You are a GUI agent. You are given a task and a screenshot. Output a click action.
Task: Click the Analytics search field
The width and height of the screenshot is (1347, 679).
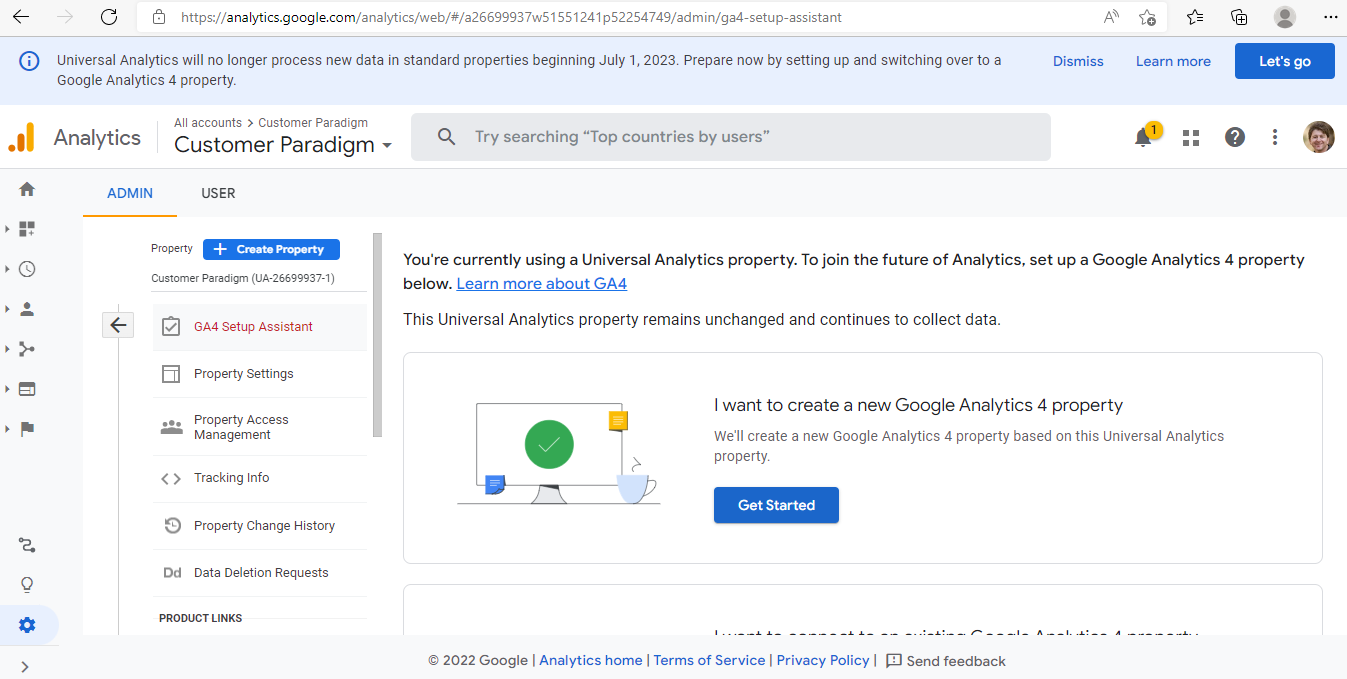point(730,137)
